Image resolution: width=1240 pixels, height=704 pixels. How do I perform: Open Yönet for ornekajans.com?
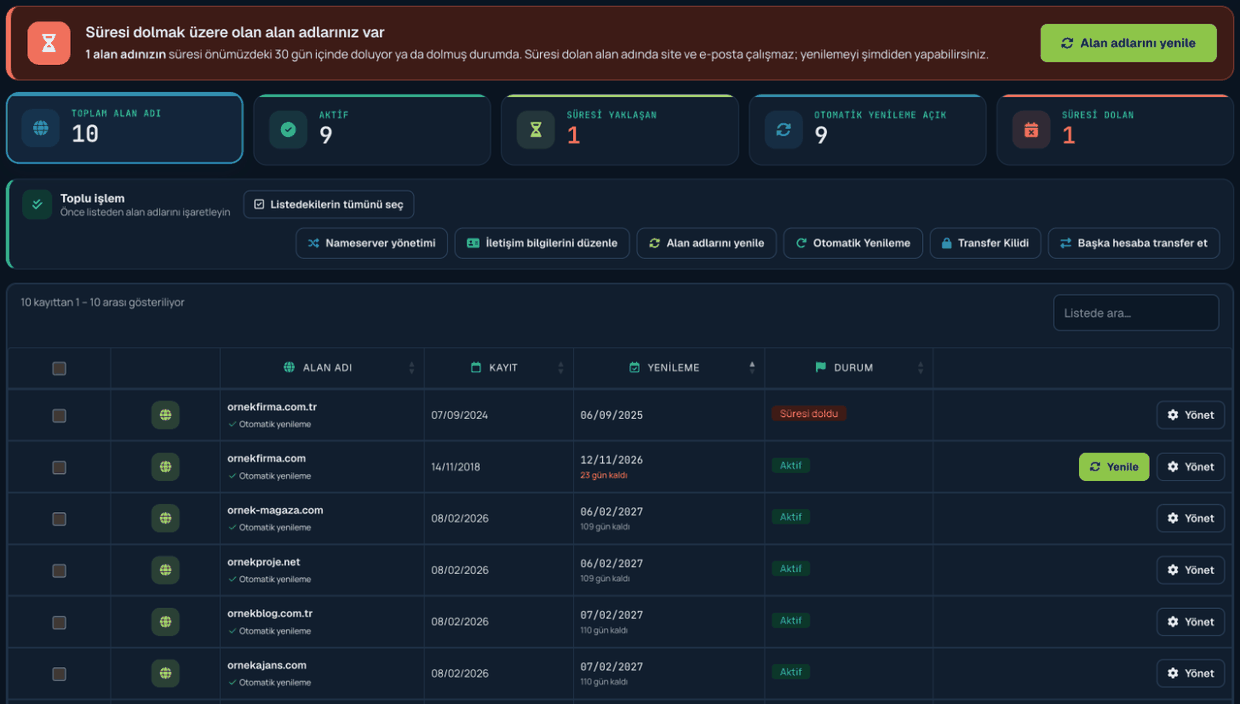click(1190, 673)
